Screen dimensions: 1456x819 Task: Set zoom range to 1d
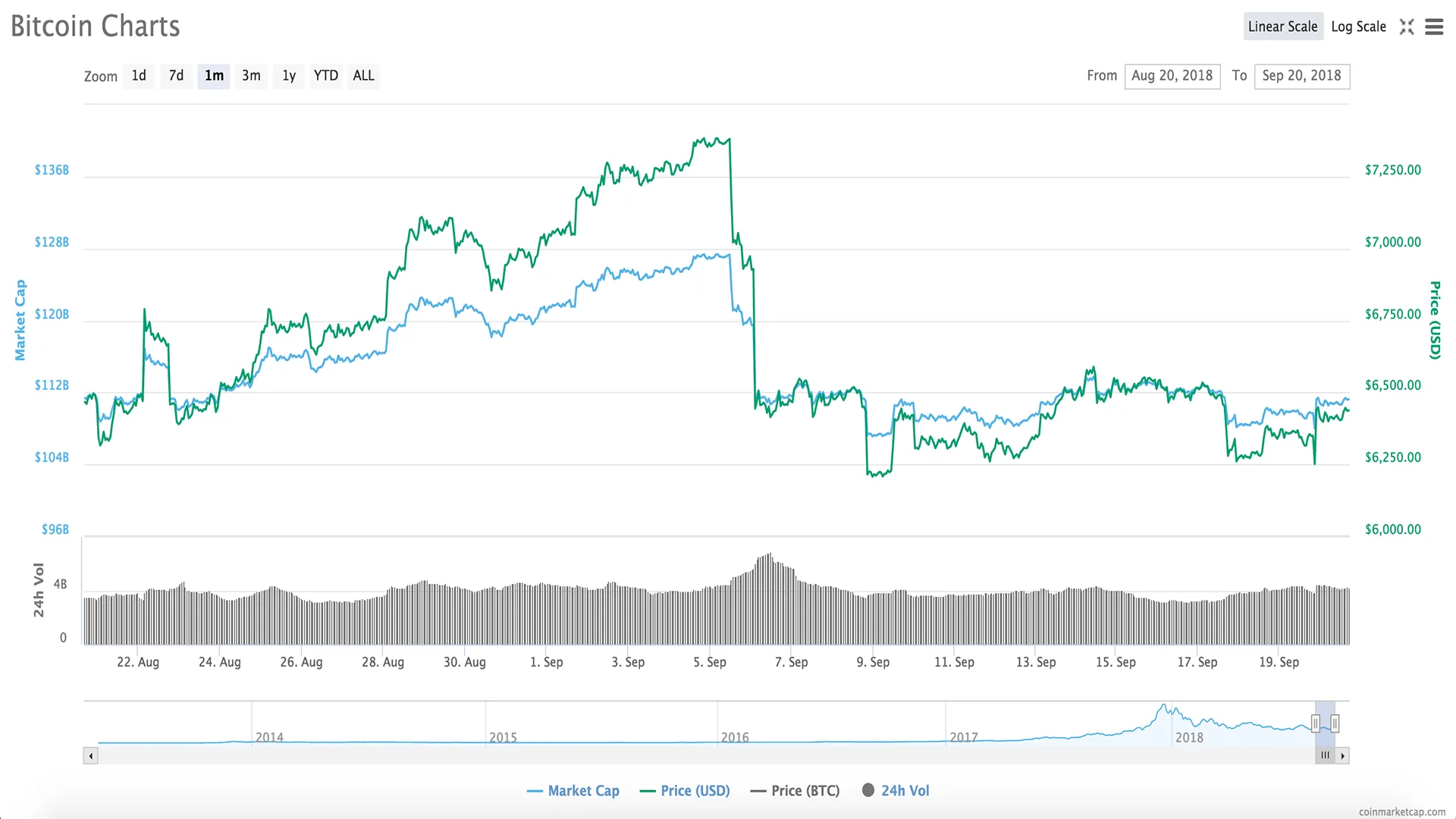pos(139,76)
